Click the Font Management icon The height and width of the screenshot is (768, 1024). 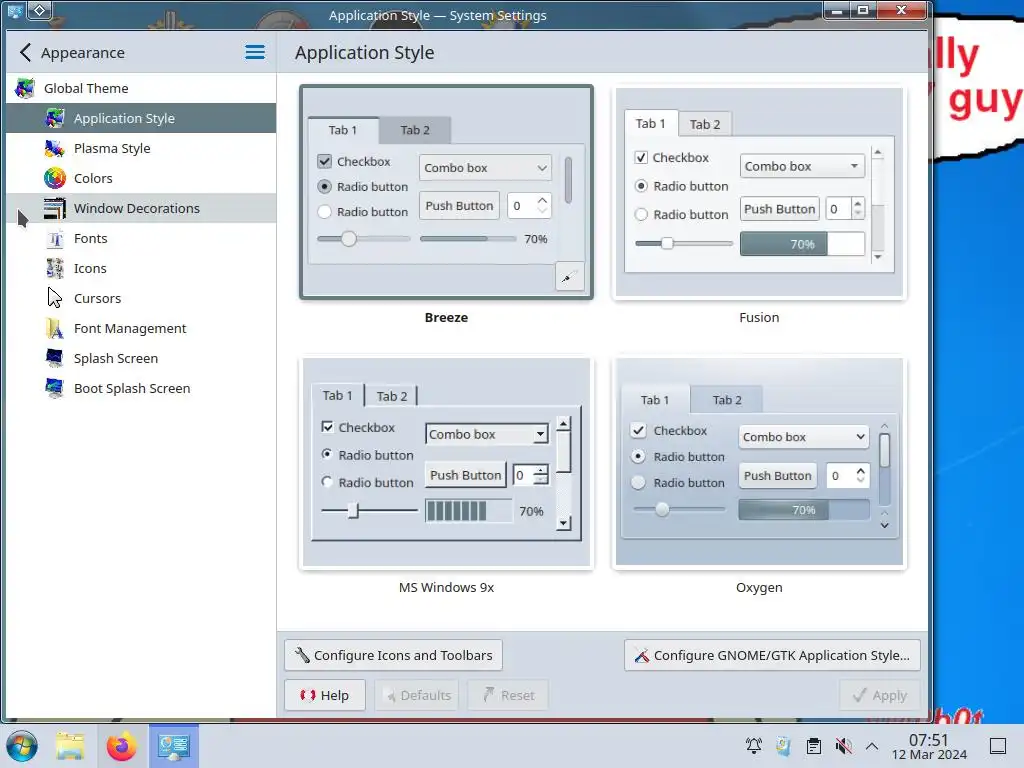[55, 328]
